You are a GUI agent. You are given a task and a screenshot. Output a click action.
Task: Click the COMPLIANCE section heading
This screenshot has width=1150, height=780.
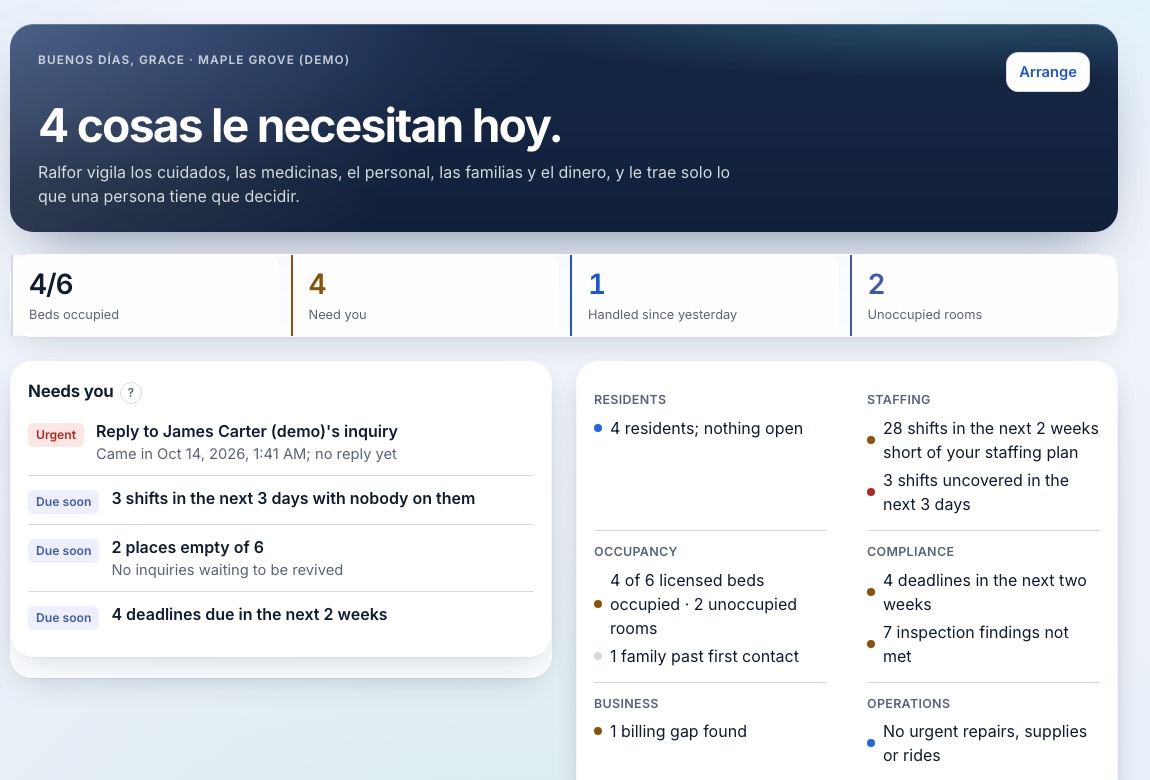click(x=910, y=551)
